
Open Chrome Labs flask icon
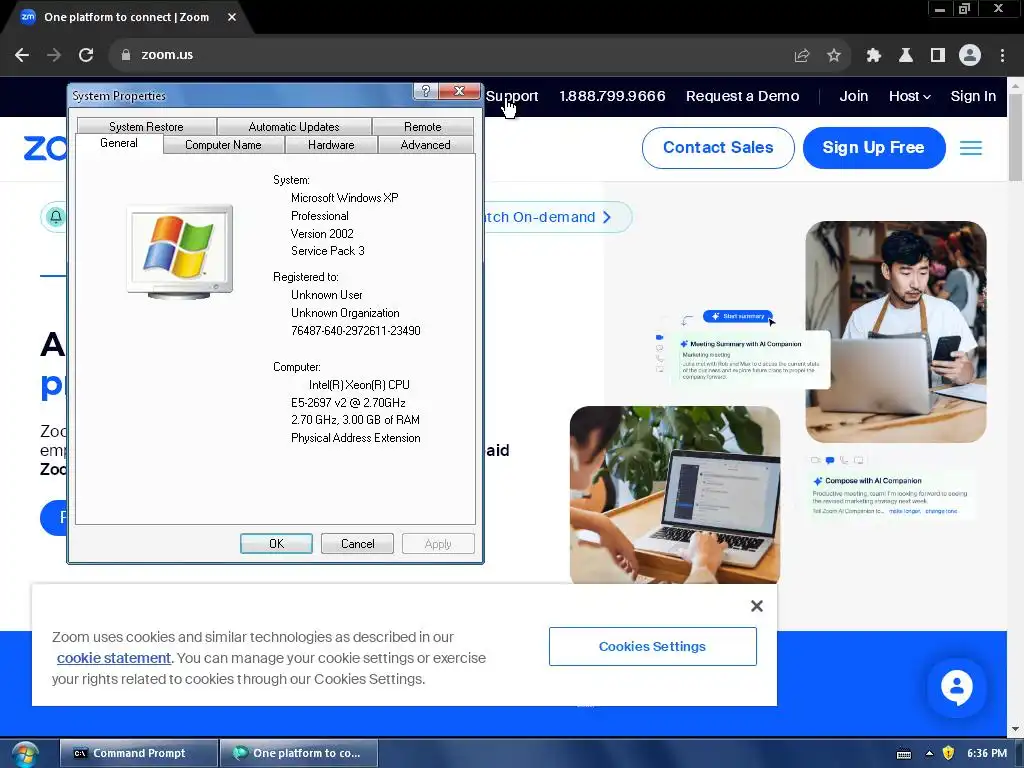pyautogui.click(x=905, y=56)
